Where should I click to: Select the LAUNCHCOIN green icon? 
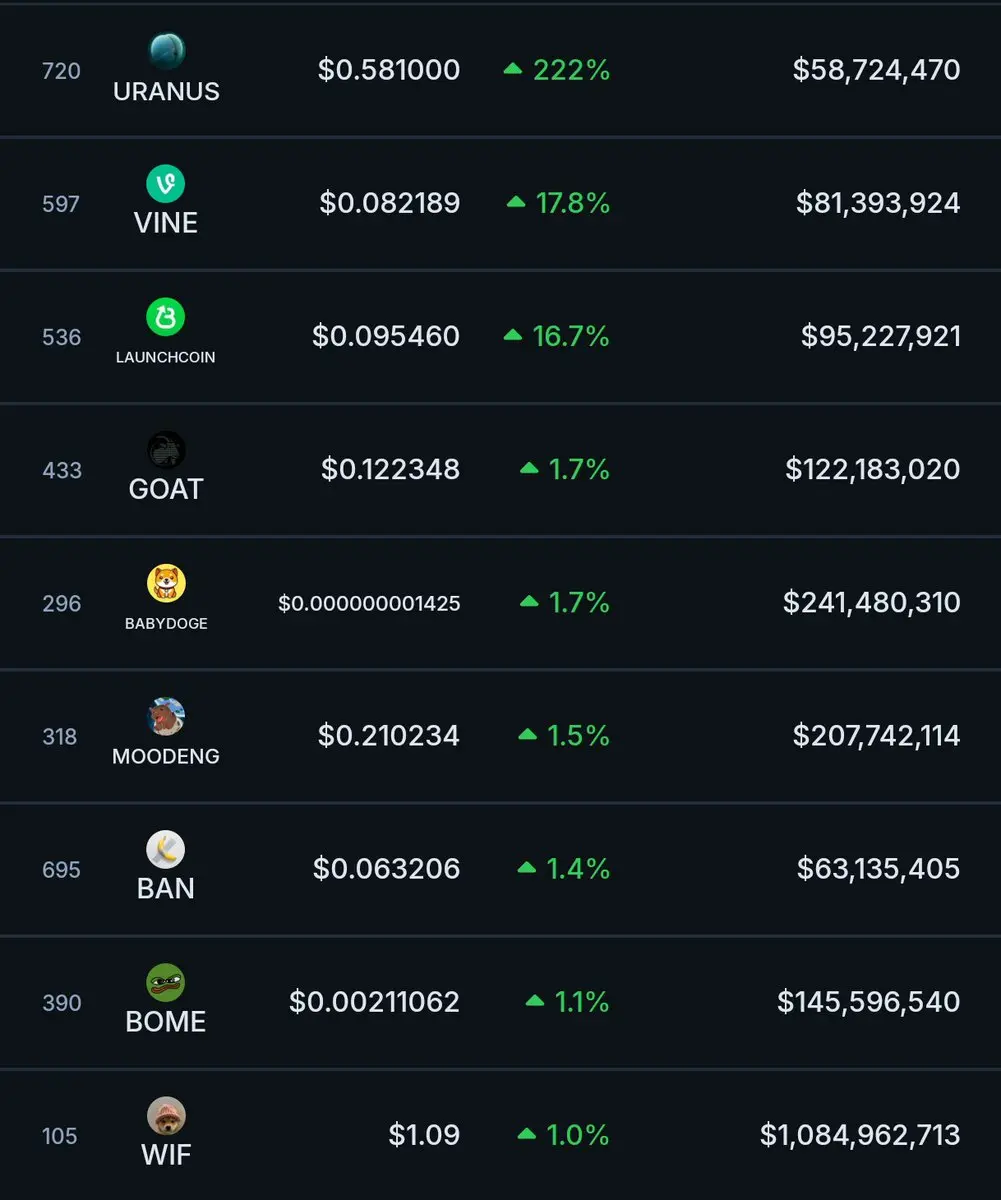coord(166,317)
